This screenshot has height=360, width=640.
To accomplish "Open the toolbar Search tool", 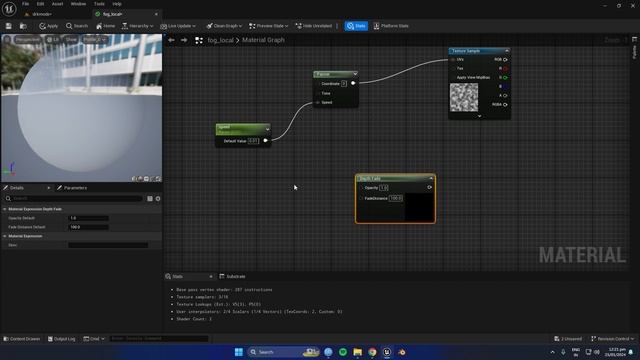I will pos(77,26).
